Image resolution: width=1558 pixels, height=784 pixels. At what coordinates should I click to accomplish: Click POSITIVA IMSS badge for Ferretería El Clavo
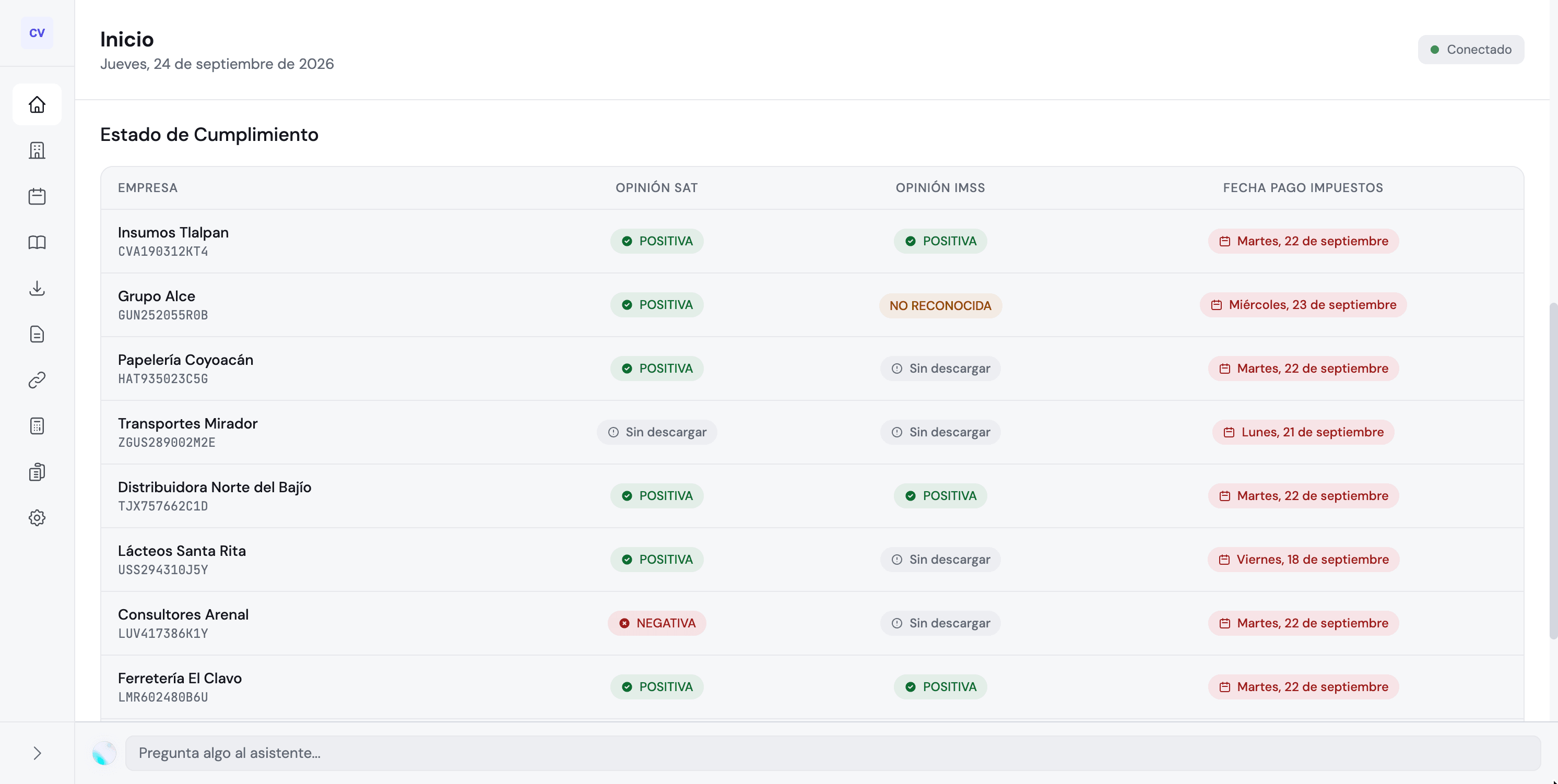click(940, 687)
